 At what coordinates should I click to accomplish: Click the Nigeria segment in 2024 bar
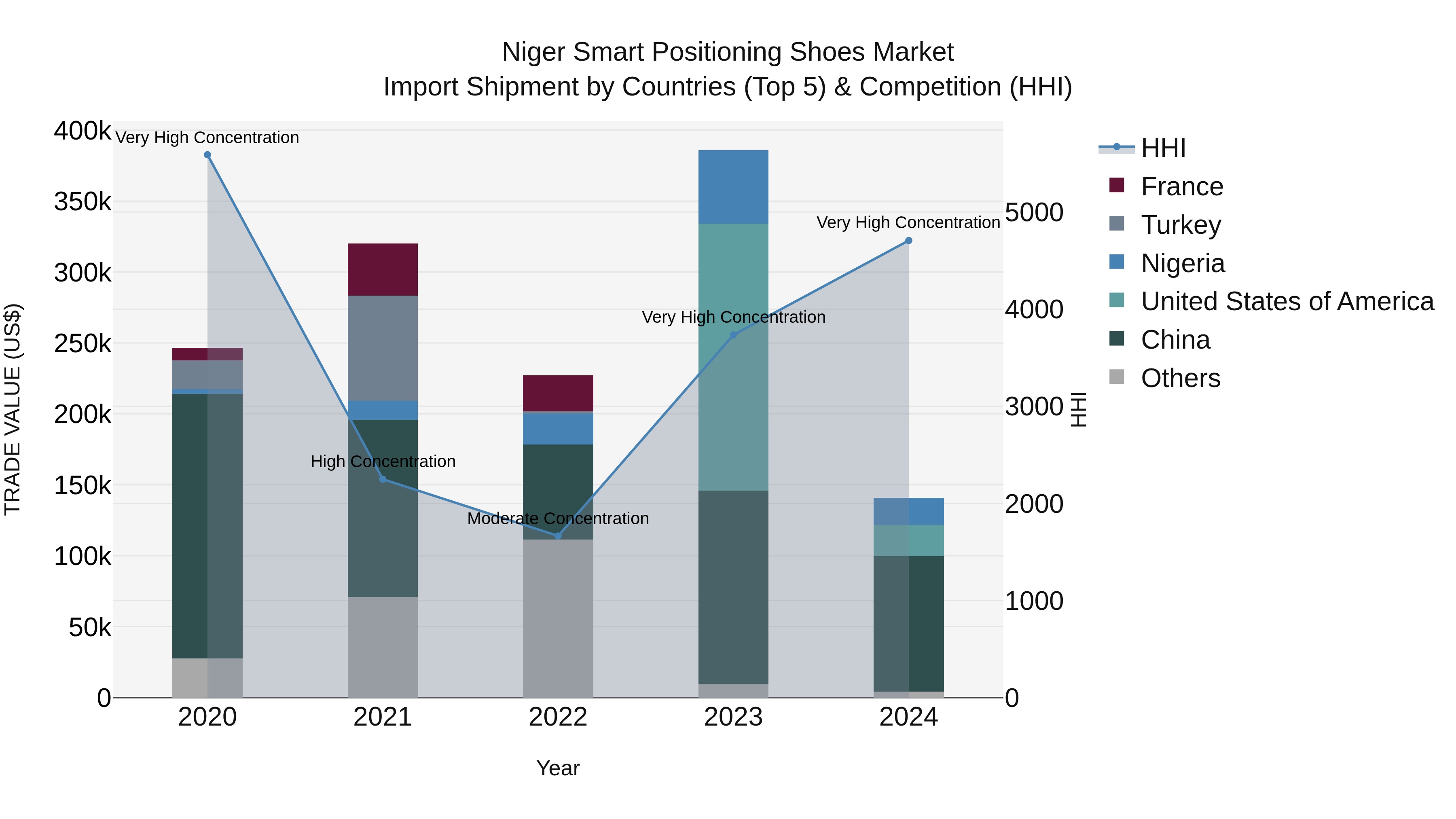click(909, 512)
